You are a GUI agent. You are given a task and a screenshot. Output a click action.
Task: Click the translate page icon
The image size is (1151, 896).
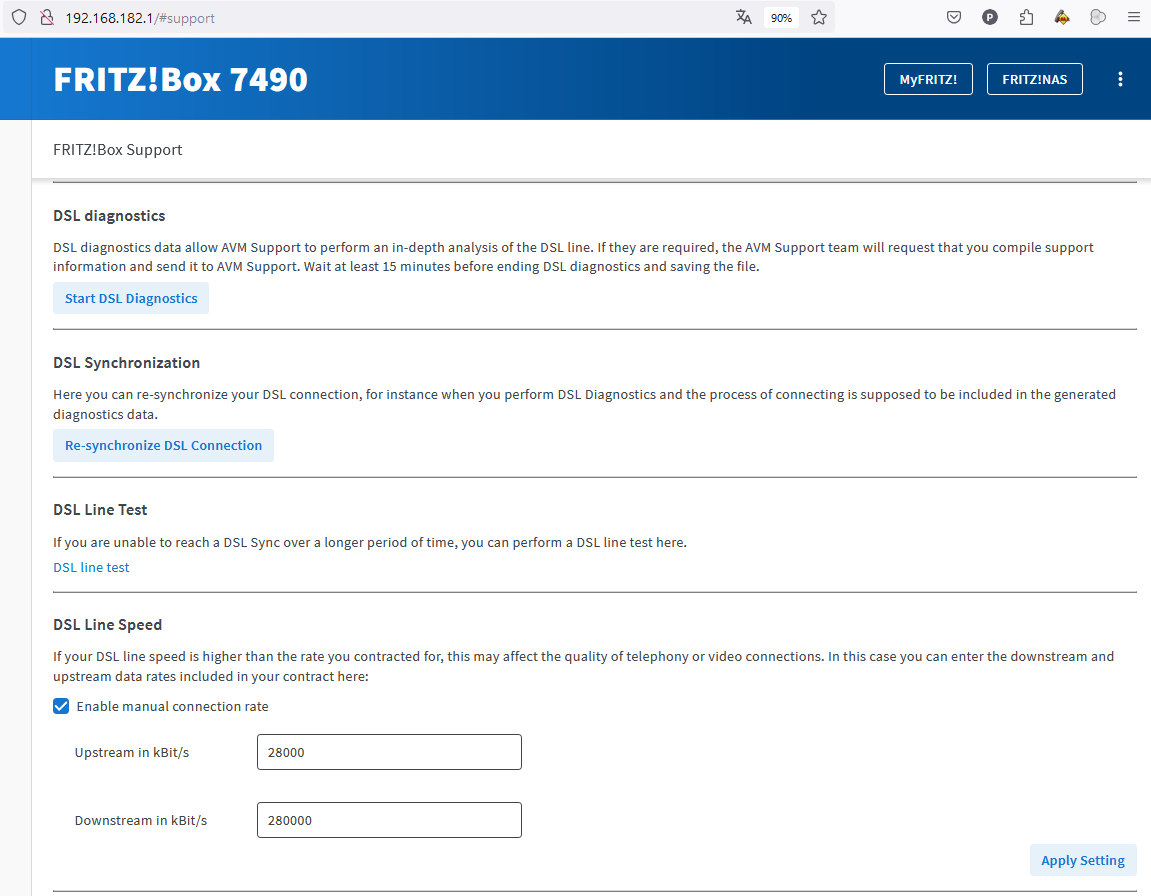pyautogui.click(x=743, y=17)
